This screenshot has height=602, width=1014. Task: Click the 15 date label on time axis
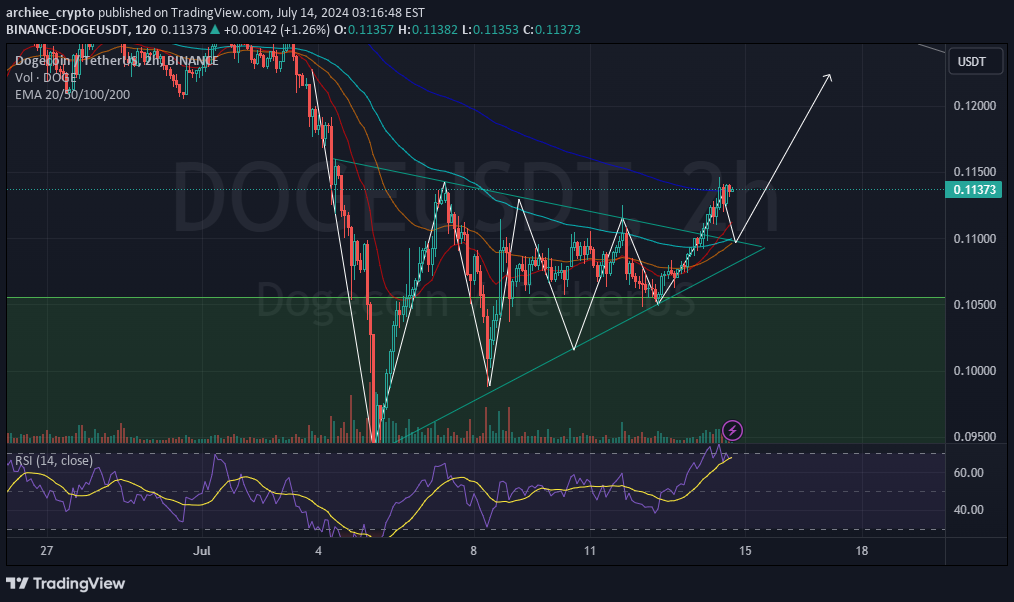pos(745,551)
